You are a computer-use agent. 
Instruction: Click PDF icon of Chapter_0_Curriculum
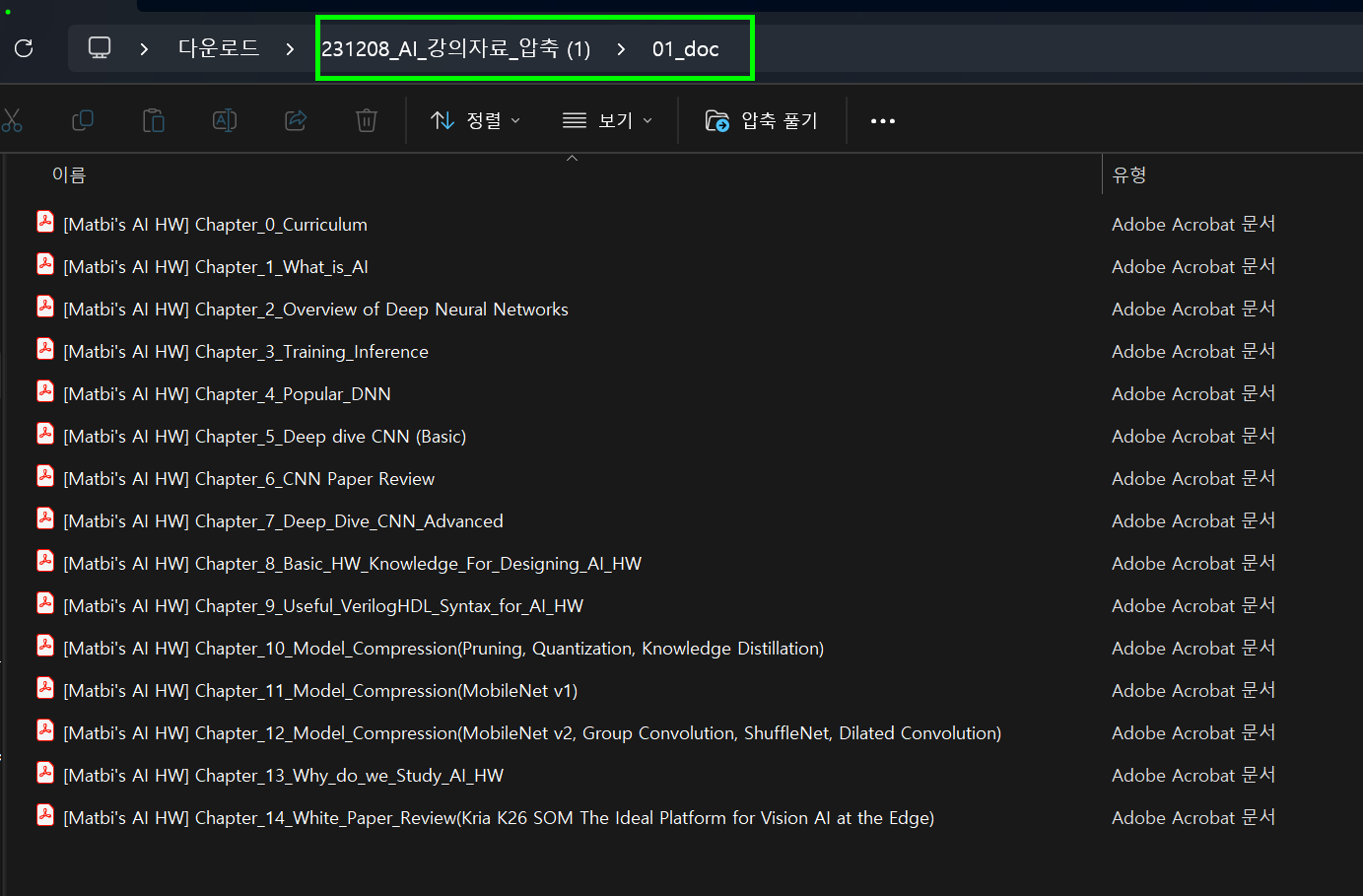click(45, 222)
